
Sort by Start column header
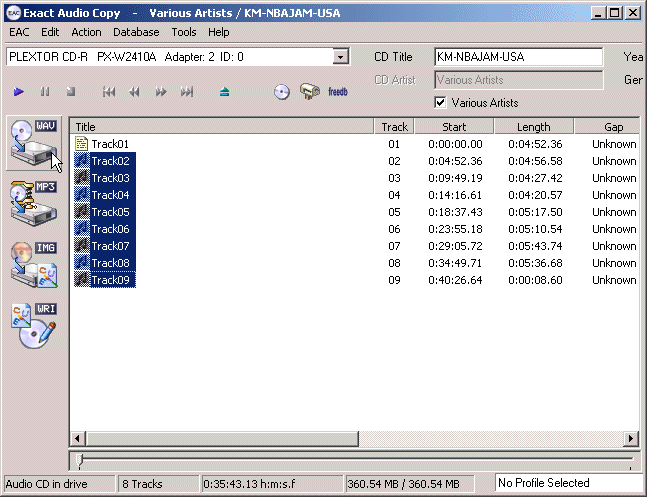454,127
